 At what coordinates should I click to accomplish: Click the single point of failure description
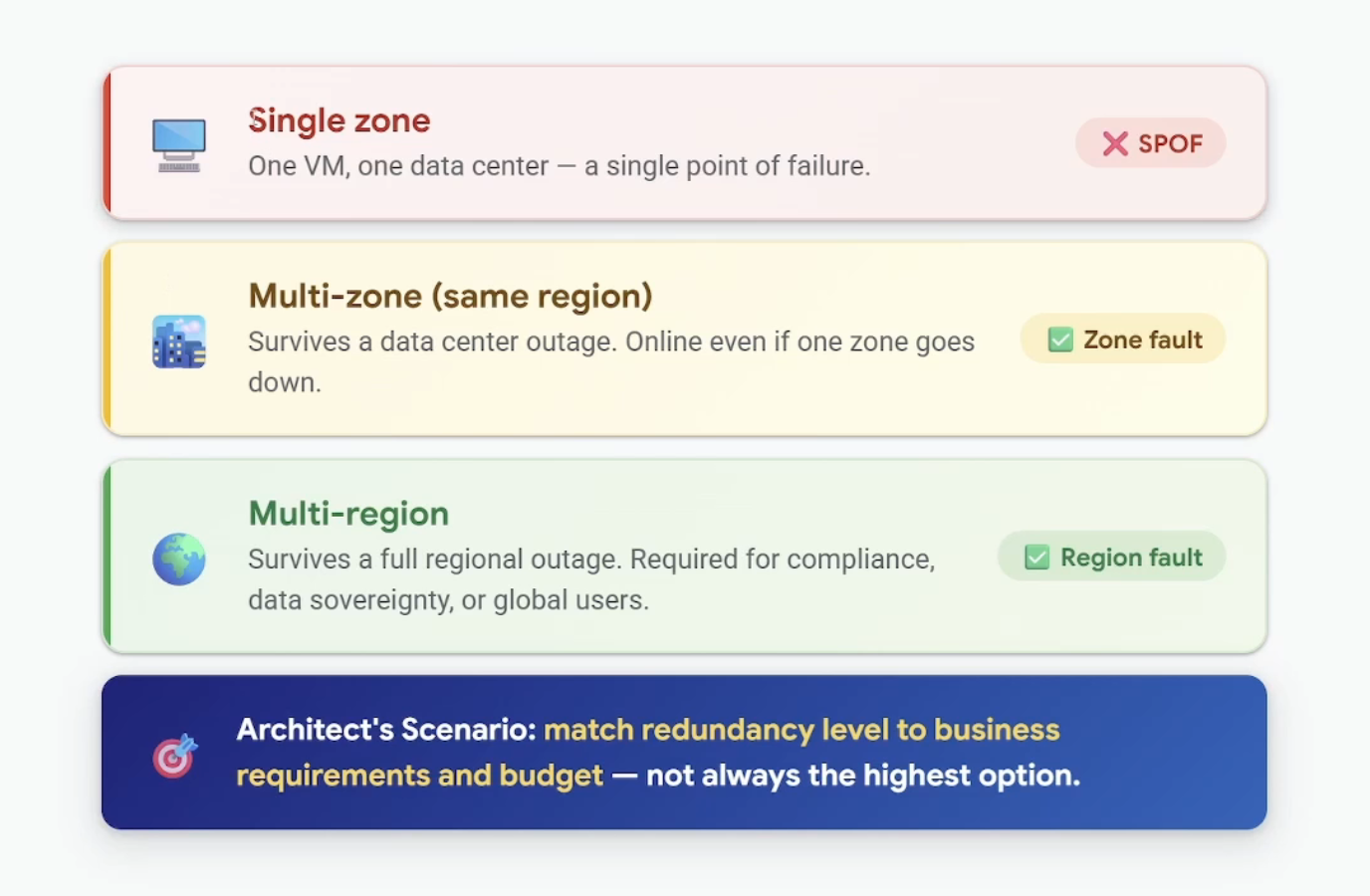[560, 165]
